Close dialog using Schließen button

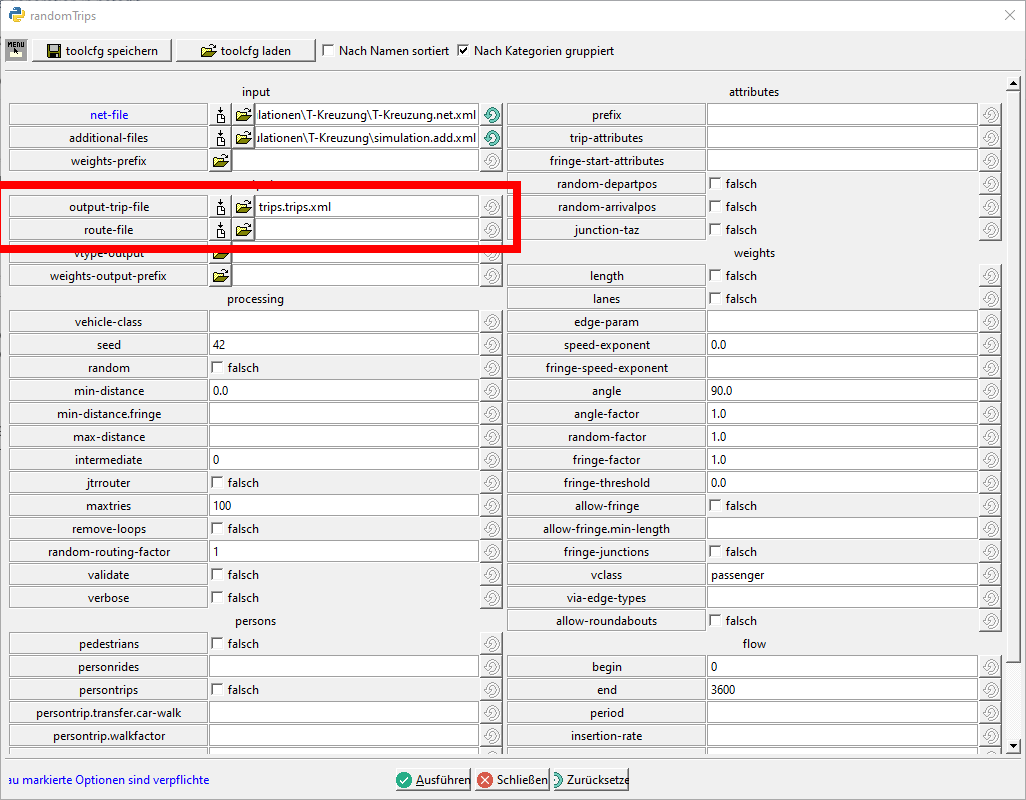[x=512, y=780]
